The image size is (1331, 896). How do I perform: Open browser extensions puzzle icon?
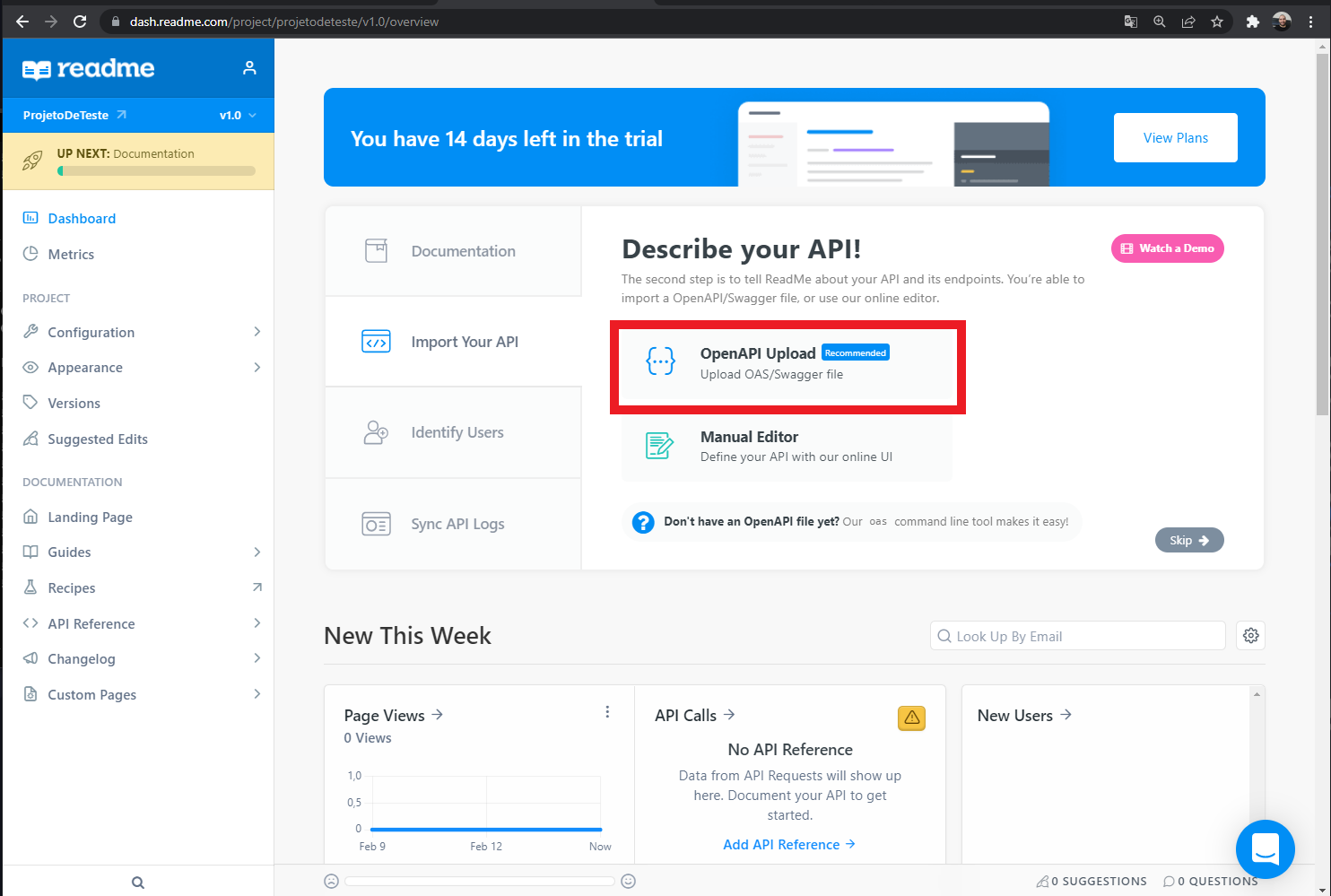pyautogui.click(x=1253, y=22)
